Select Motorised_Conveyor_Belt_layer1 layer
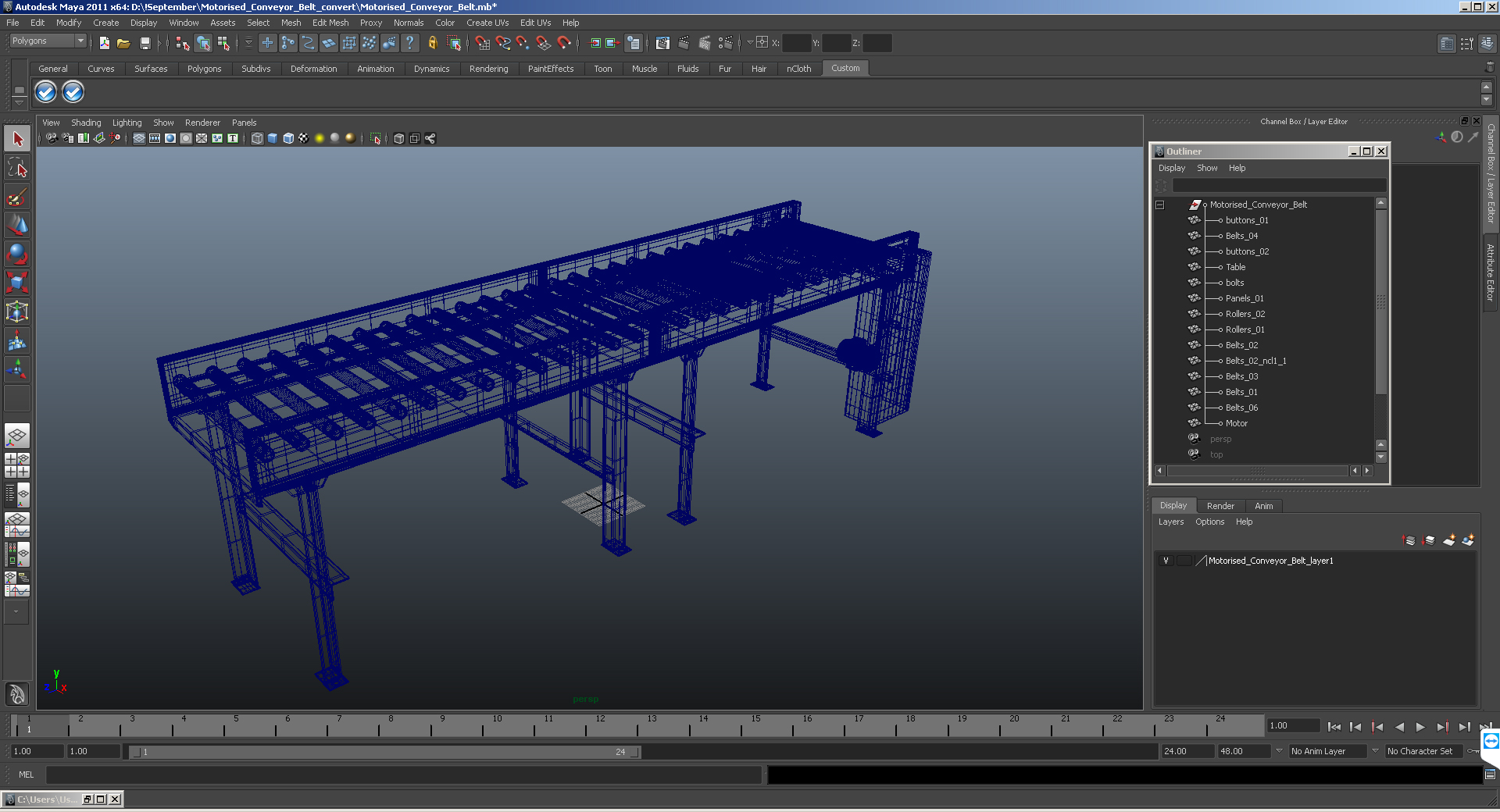This screenshot has width=1500, height=812. [x=1270, y=561]
